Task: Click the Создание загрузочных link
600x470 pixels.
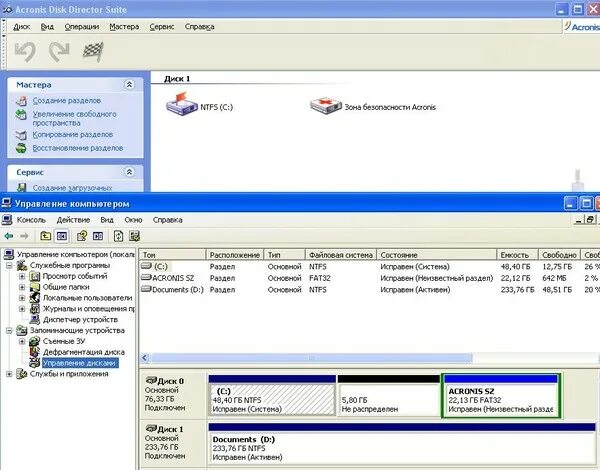Action: click(72, 188)
